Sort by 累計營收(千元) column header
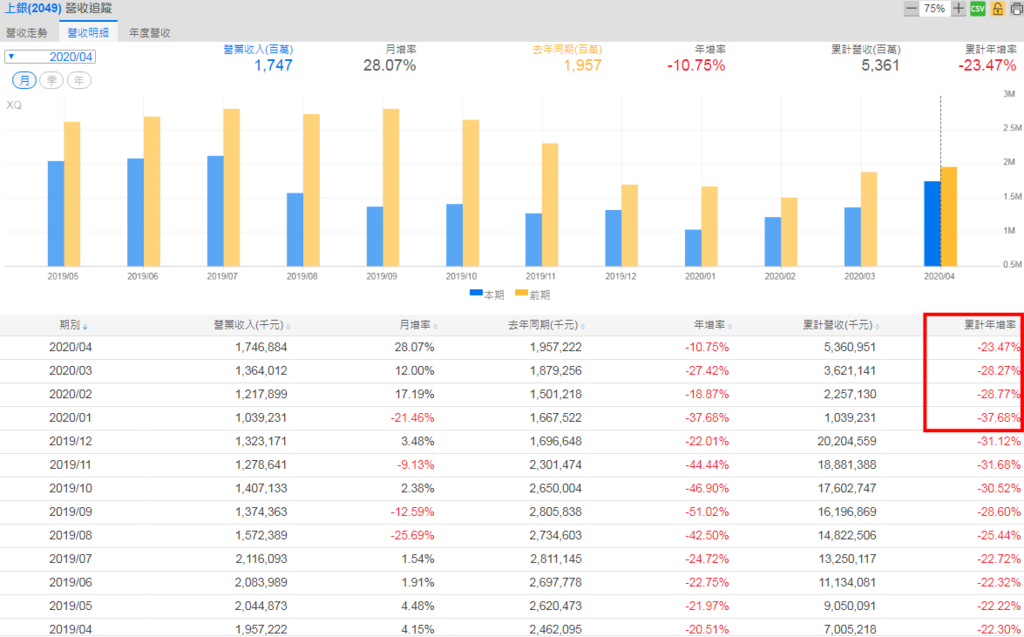Image resolution: width=1024 pixels, height=637 pixels. click(x=841, y=325)
